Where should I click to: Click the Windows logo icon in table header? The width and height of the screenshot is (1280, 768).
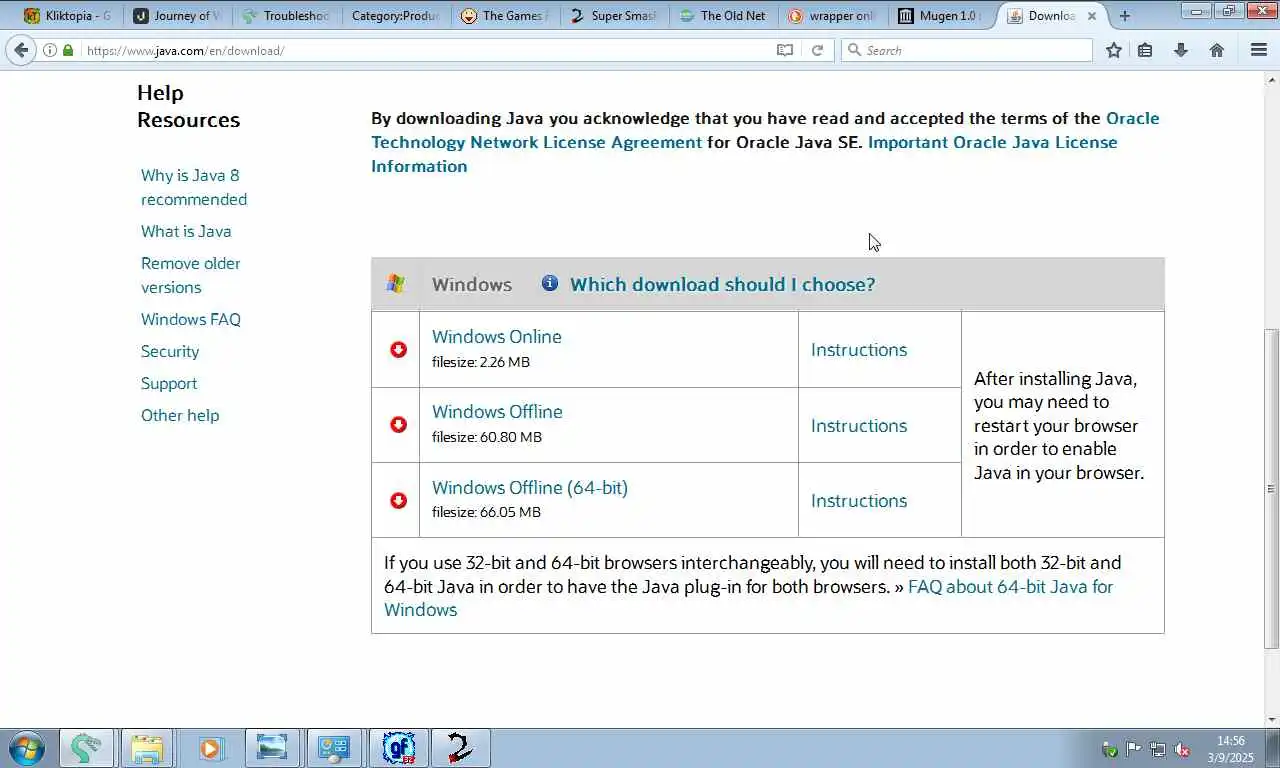[396, 283]
